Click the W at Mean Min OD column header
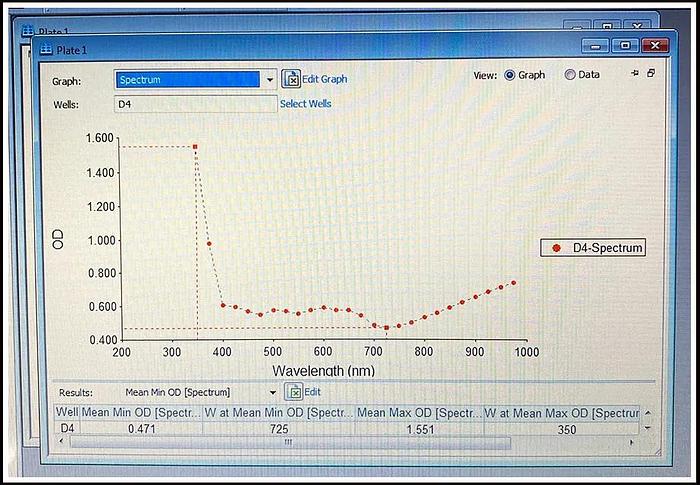 [x=279, y=413]
